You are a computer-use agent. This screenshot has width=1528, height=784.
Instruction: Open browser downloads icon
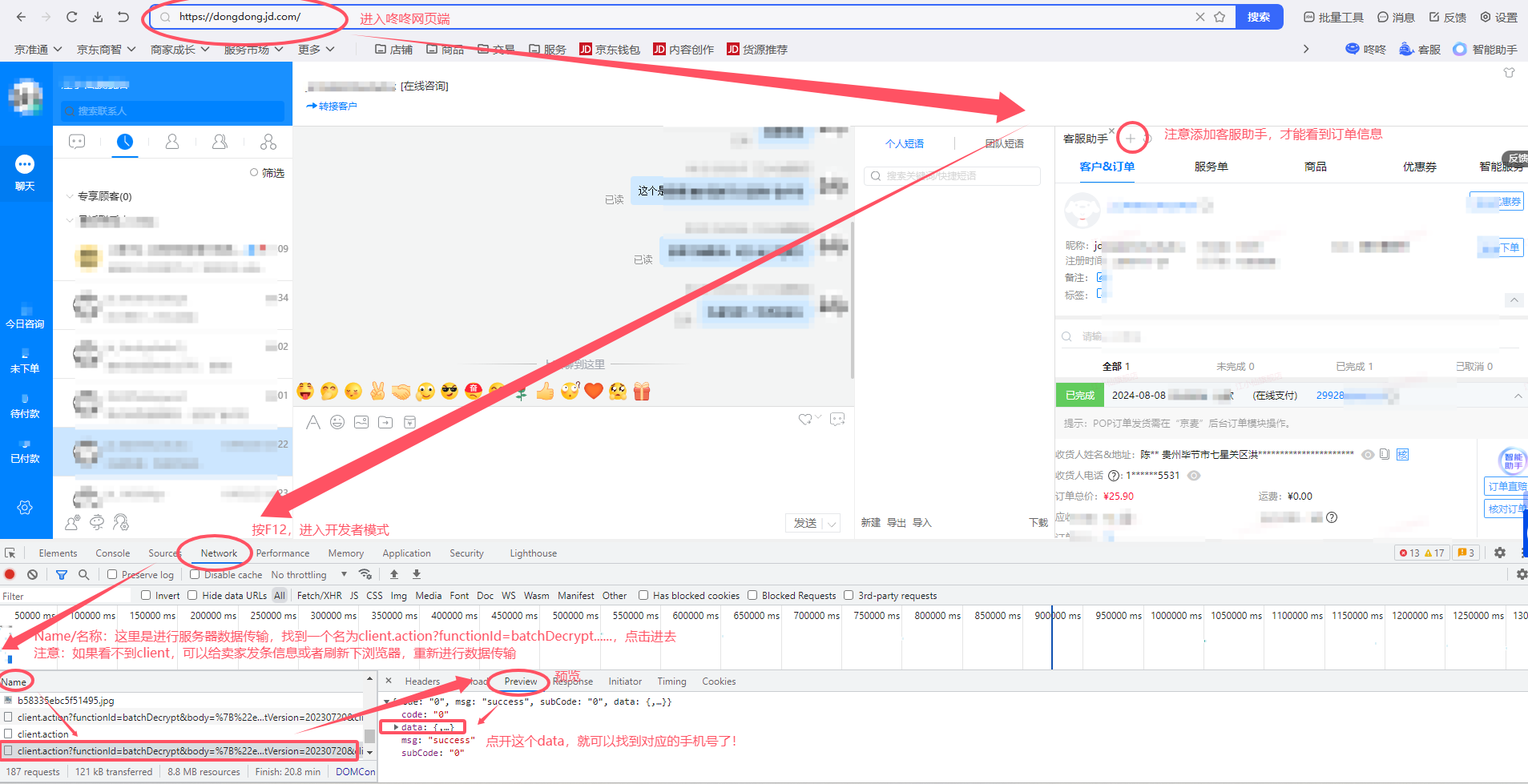[x=97, y=17]
